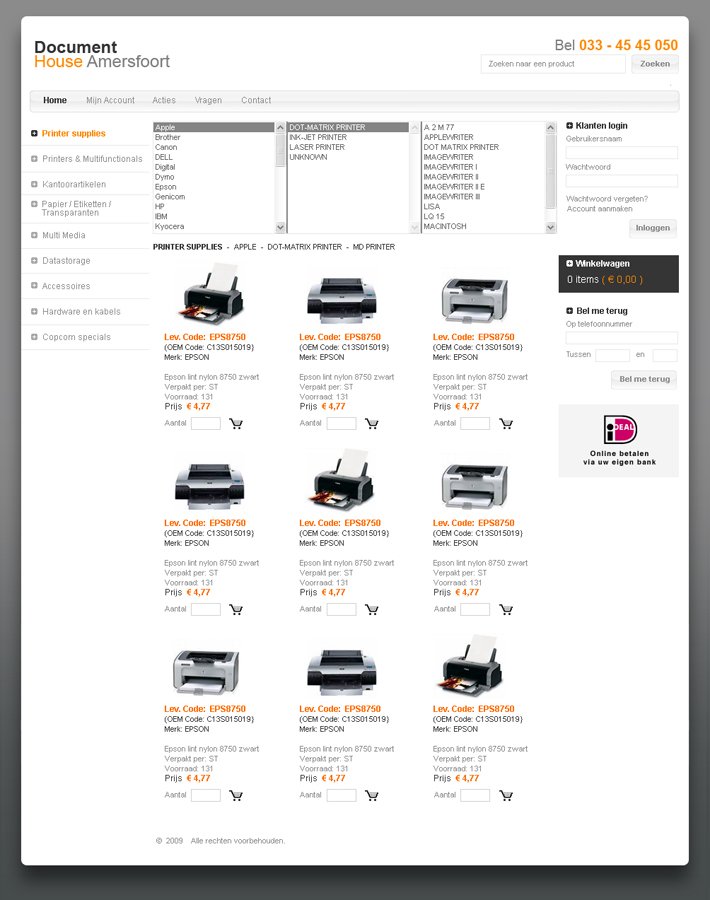Viewport: 710px width, 900px height.
Task: Open Acties menu item
Action: (164, 100)
